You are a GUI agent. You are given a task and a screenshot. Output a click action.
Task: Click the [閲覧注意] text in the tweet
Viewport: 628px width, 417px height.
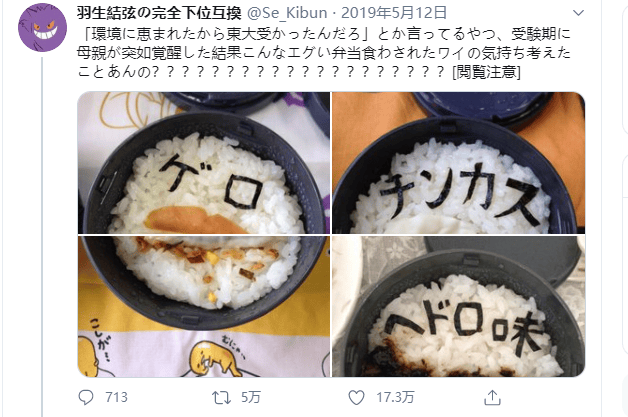click(486, 72)
